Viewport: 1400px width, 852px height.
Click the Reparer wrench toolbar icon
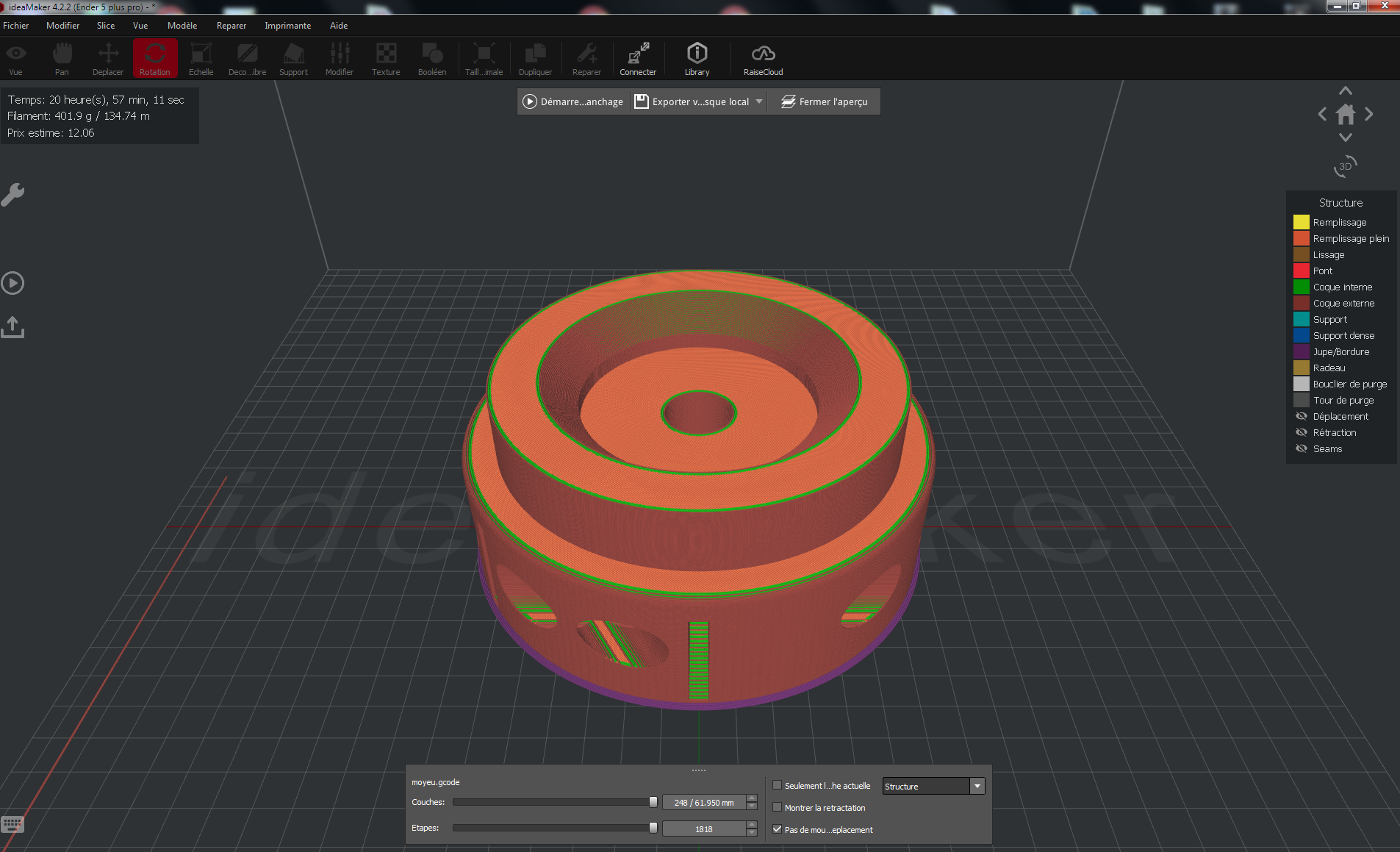[x=586, y=58]
